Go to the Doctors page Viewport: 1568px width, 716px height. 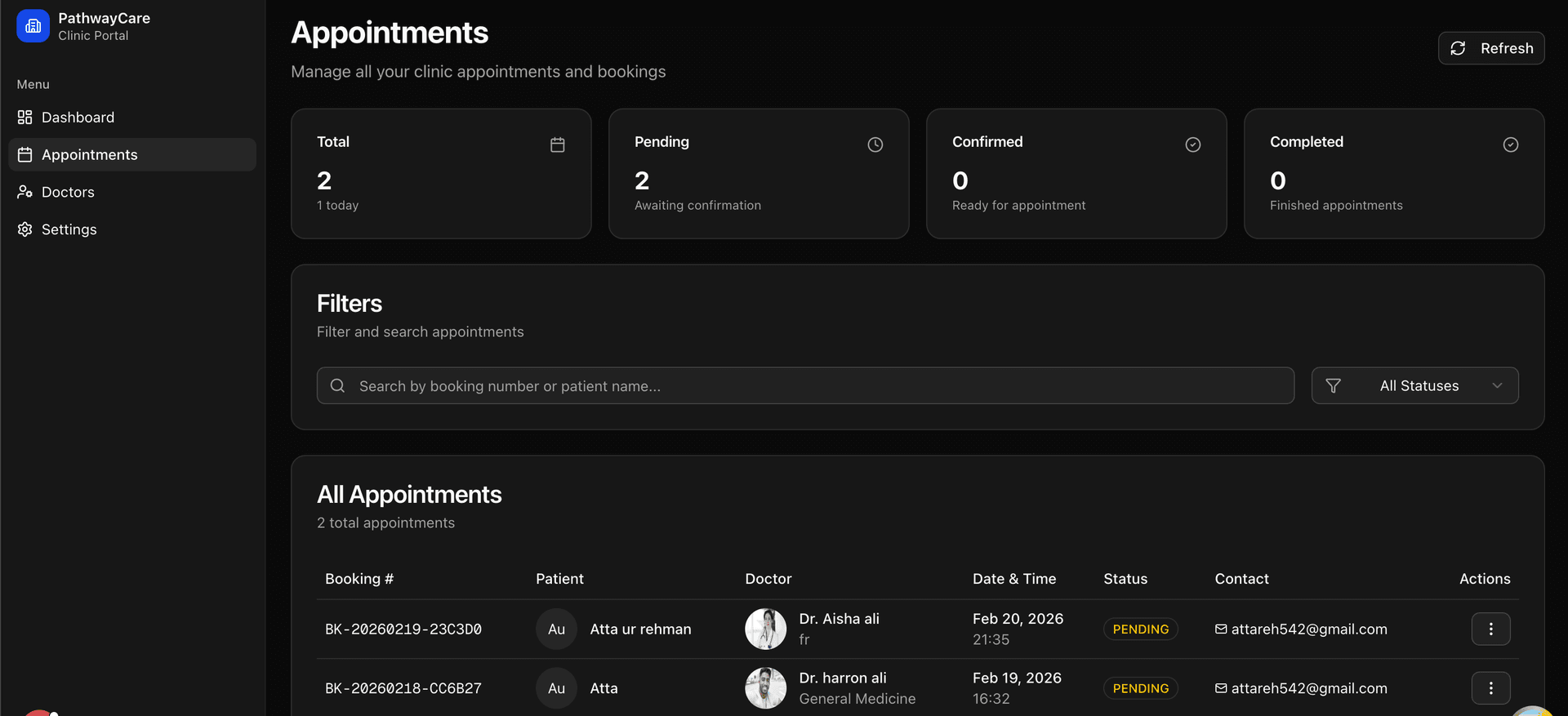[x=132, y=192]
